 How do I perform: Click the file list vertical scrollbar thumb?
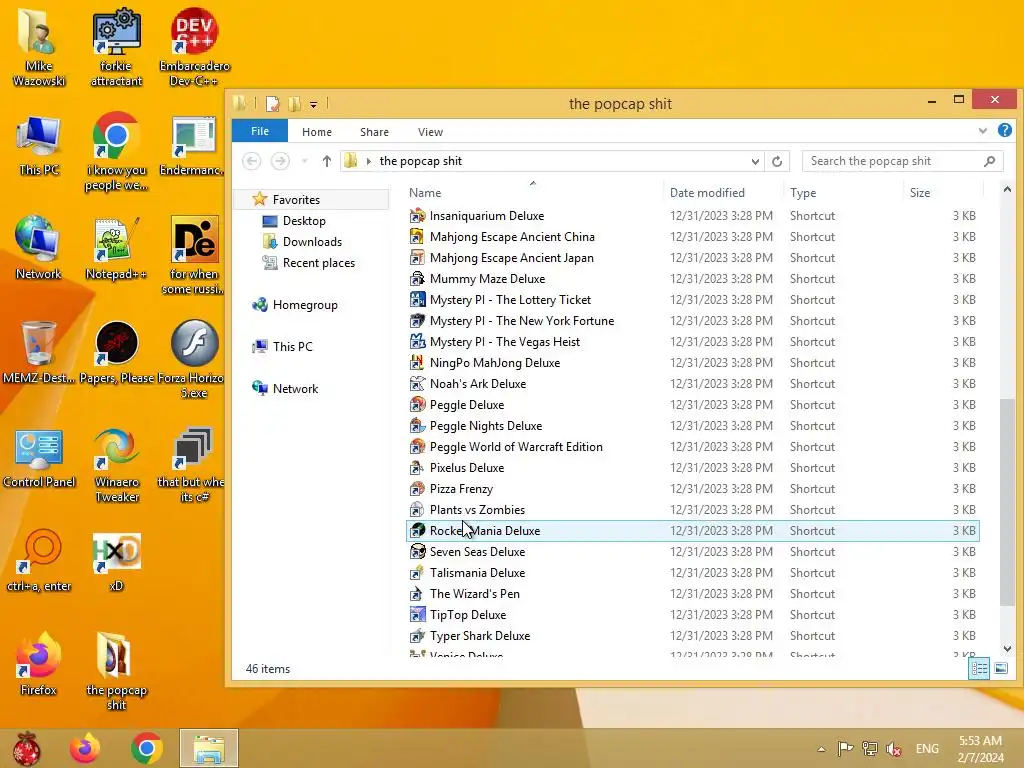pyautogui.click(x=1006, y=504)
